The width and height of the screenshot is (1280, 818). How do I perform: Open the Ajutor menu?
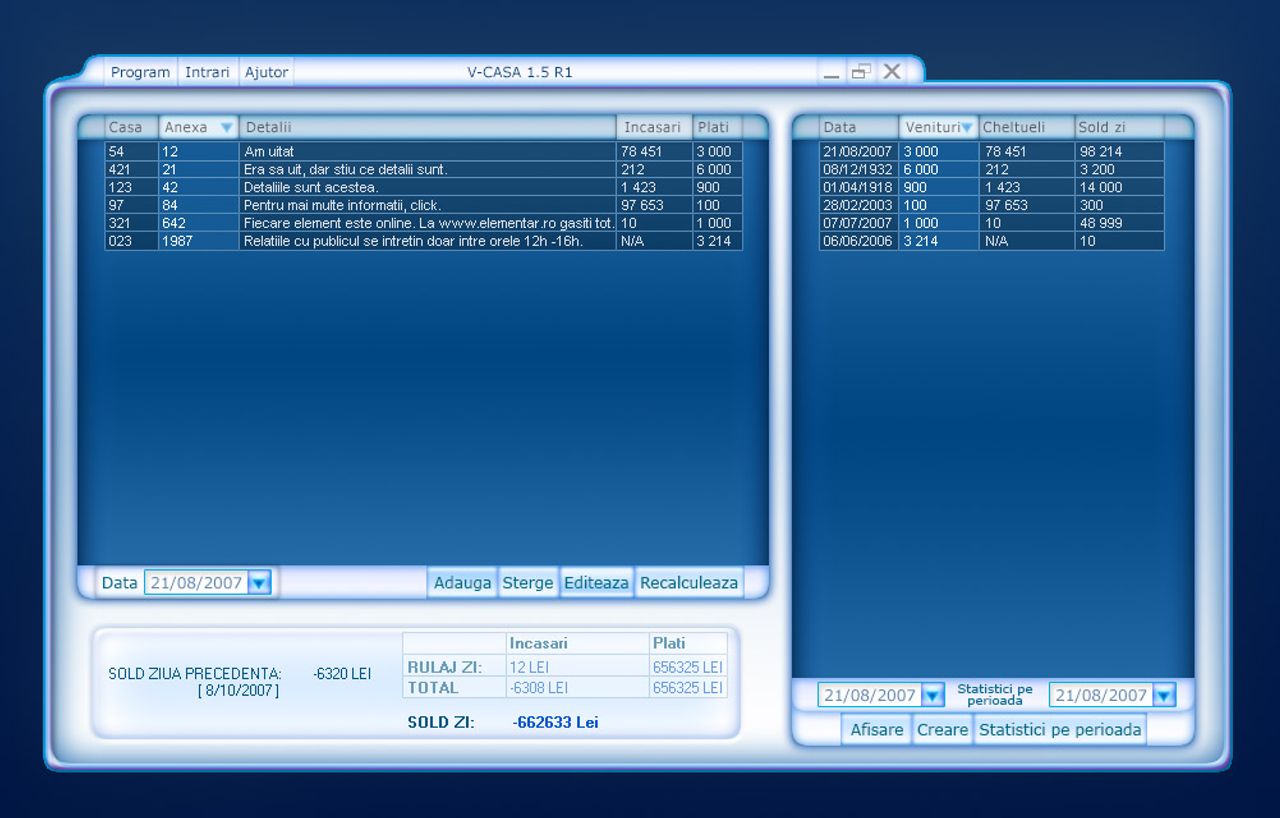point(265,71)
